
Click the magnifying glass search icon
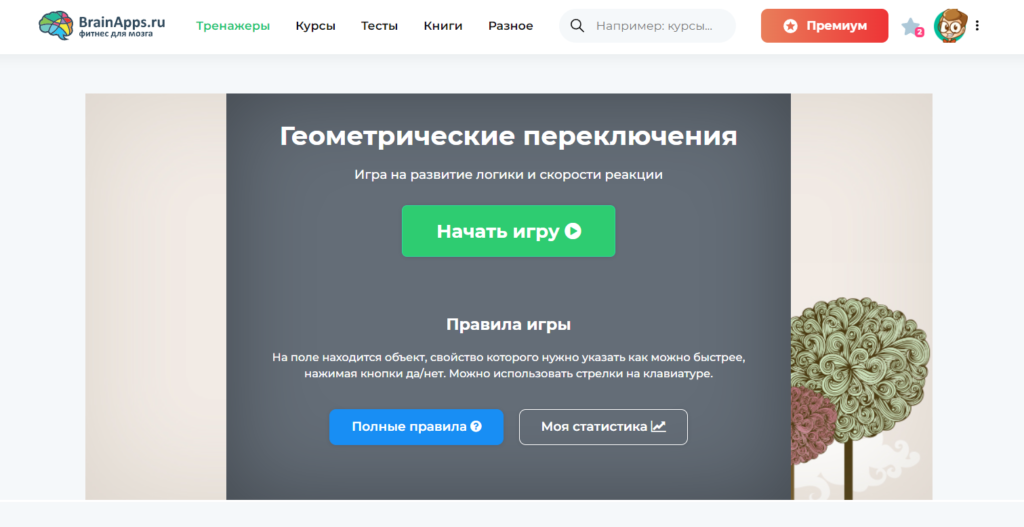[x=578, y=26]
